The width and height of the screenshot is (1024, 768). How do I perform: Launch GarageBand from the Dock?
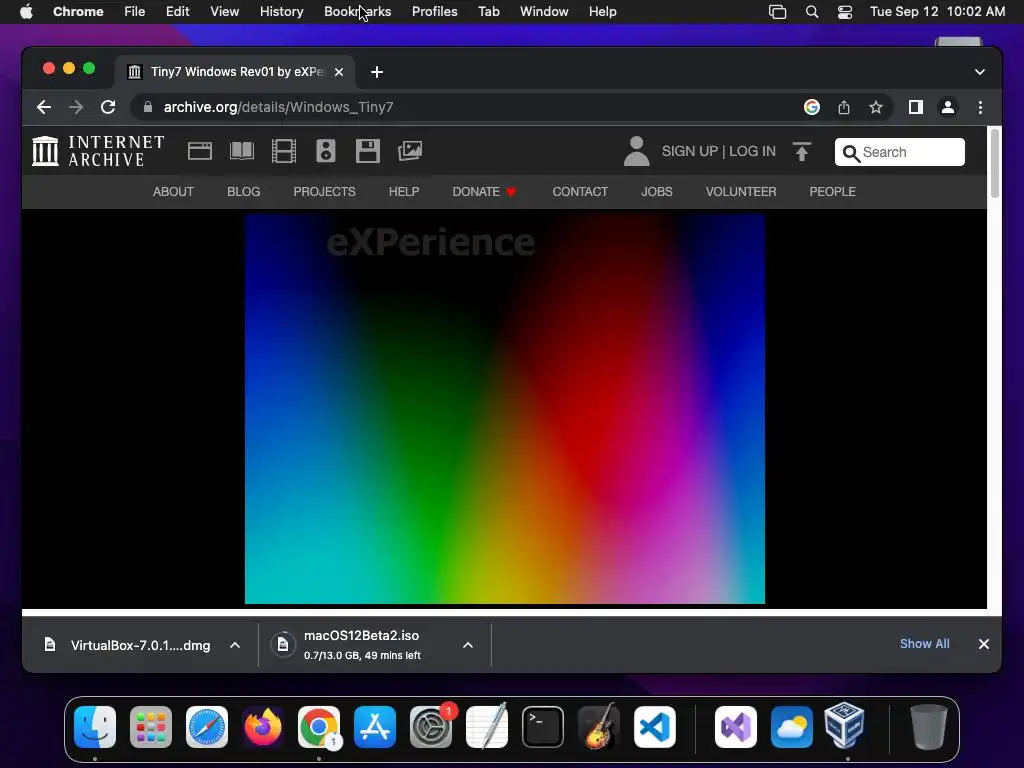pos(599,727)
